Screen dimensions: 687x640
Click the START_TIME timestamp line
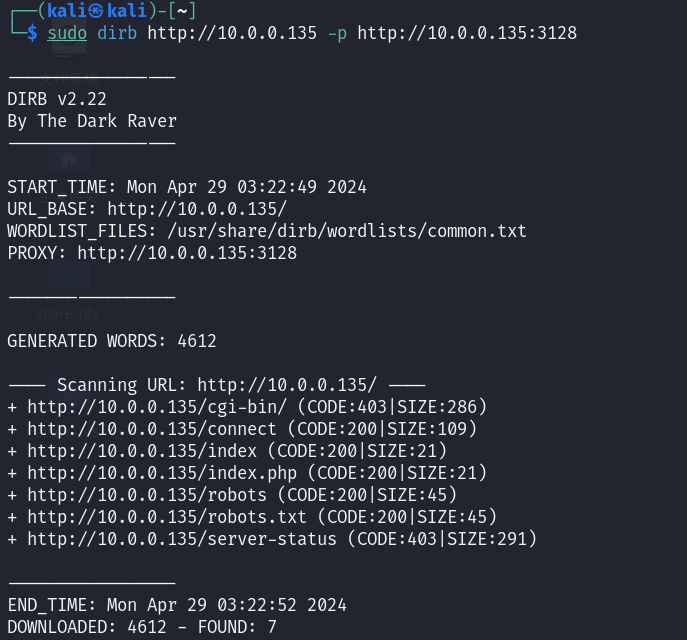(187, 187)
